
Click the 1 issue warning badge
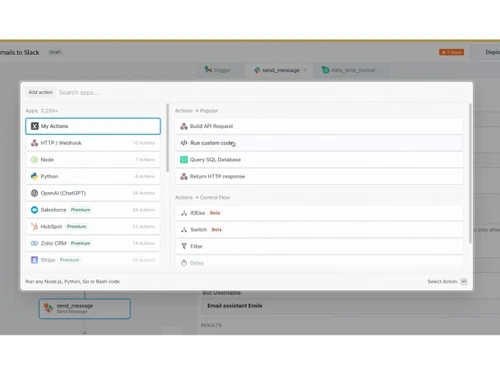(x=451, y=52)
